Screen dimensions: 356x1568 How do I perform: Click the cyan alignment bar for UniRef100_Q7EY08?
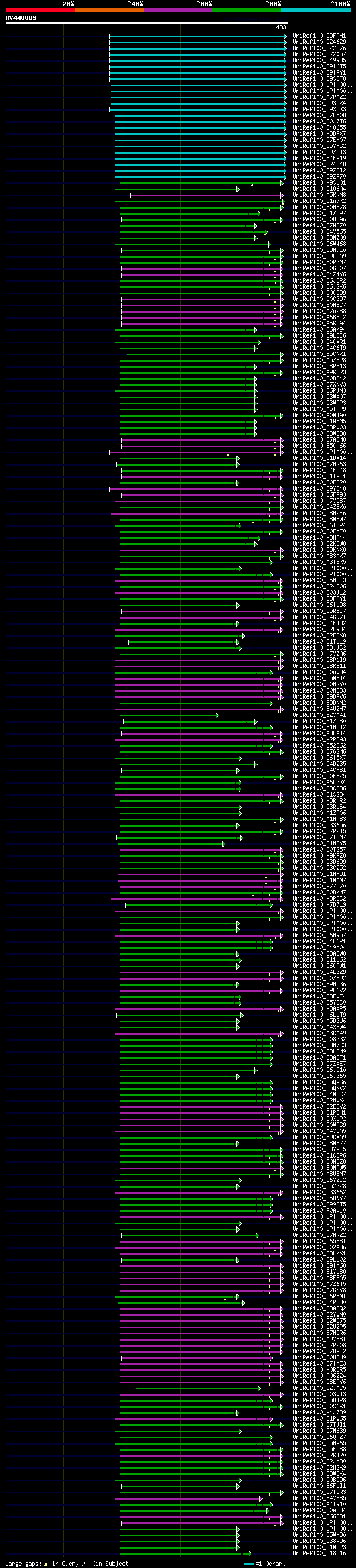(200, 116)
